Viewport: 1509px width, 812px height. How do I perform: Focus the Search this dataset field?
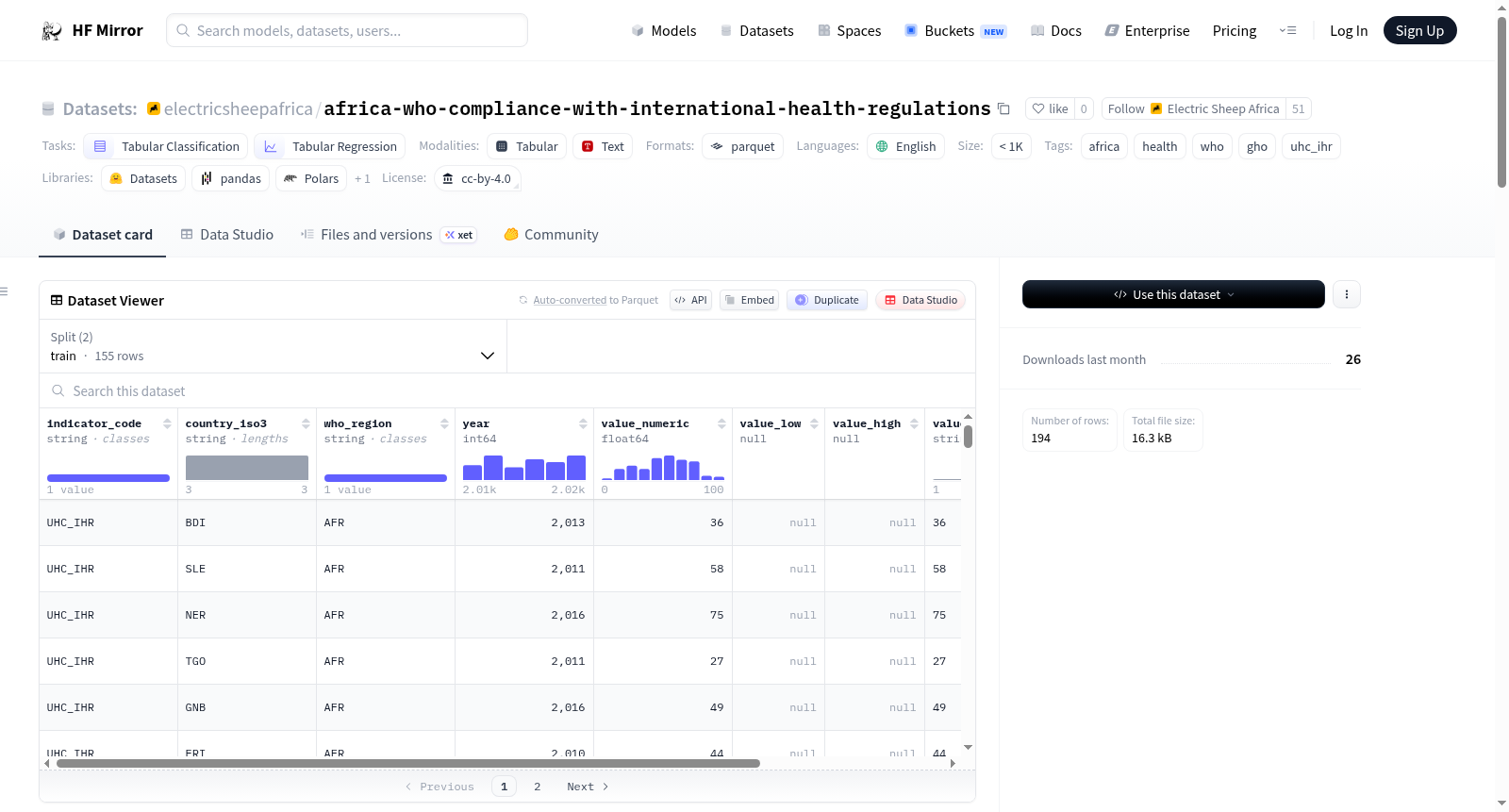[x=507, y=390]
